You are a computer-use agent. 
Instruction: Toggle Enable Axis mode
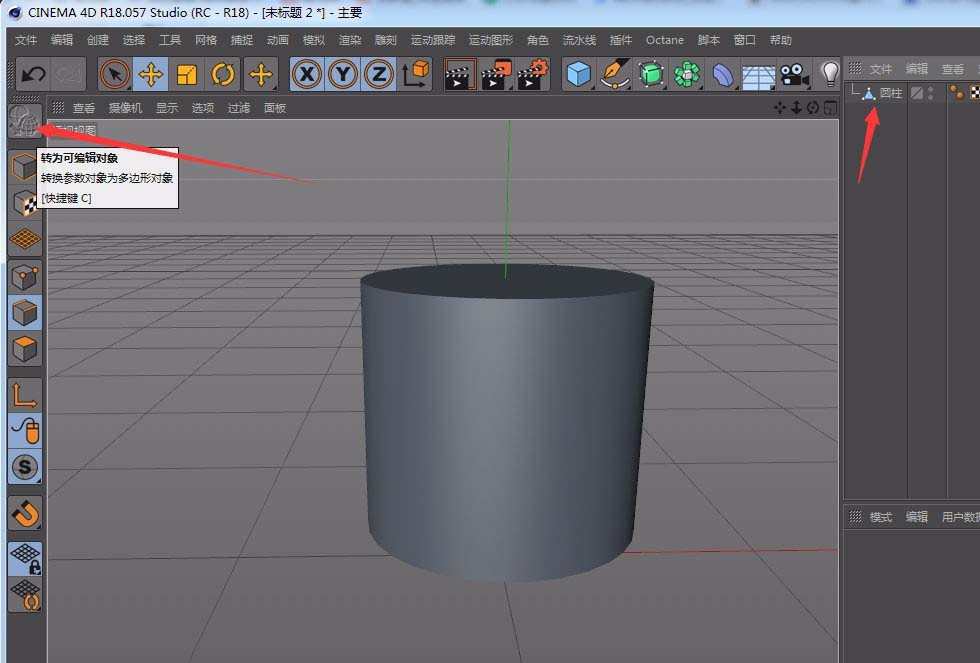coord(24,394)
